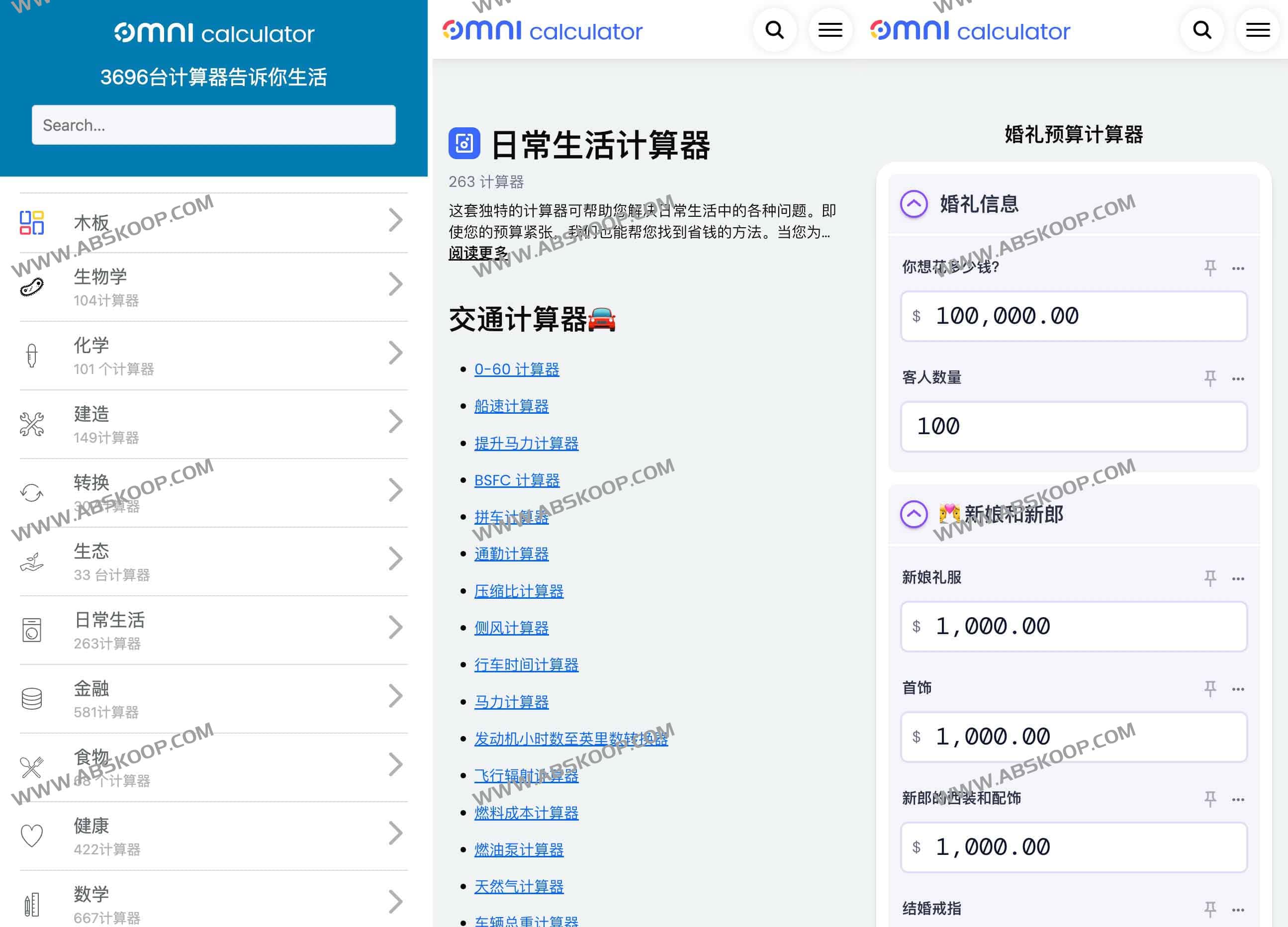Select the 金融 coin stack icon

[32, 698]
